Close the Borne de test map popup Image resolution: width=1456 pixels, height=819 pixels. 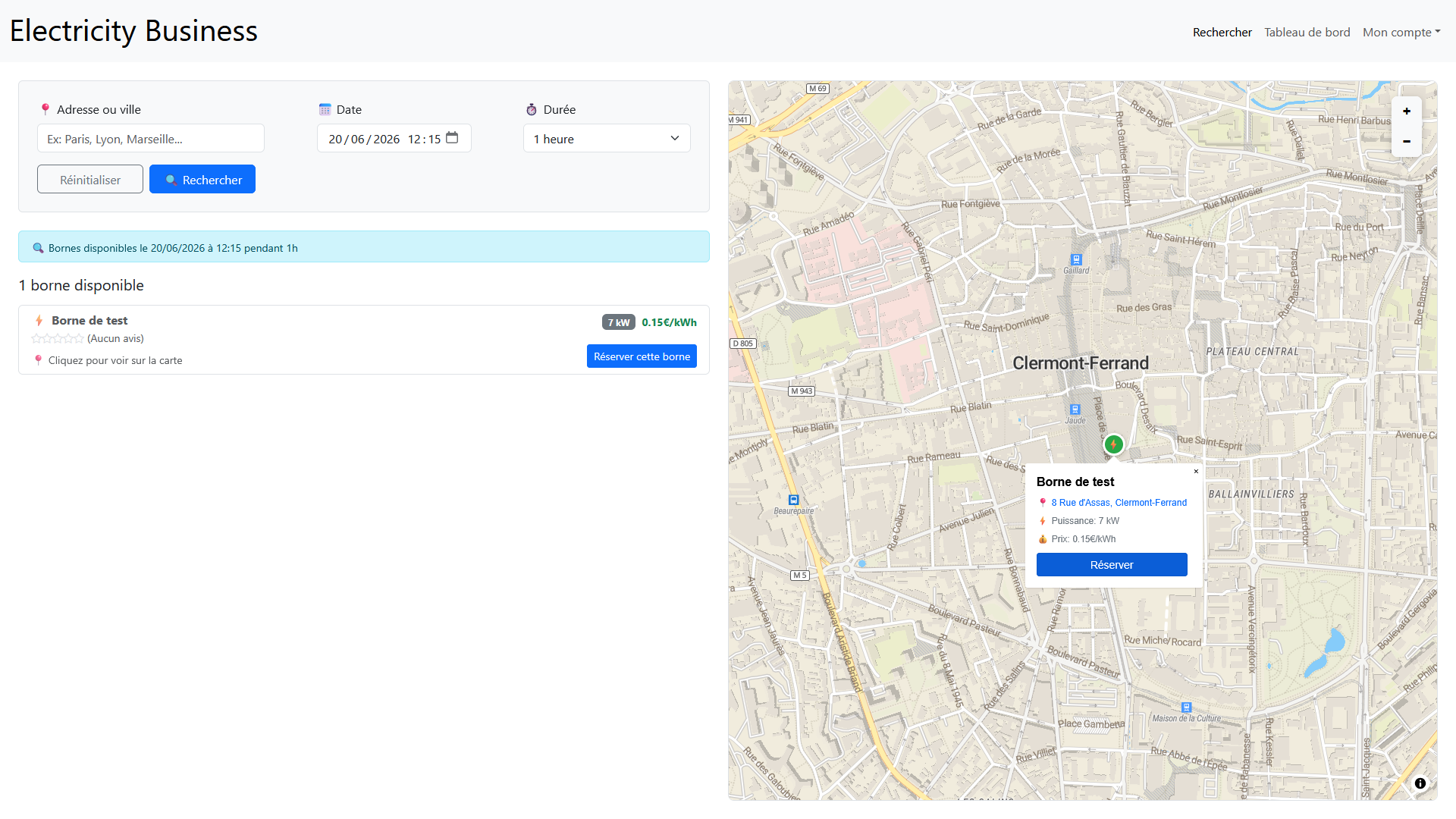(1196, 471)
